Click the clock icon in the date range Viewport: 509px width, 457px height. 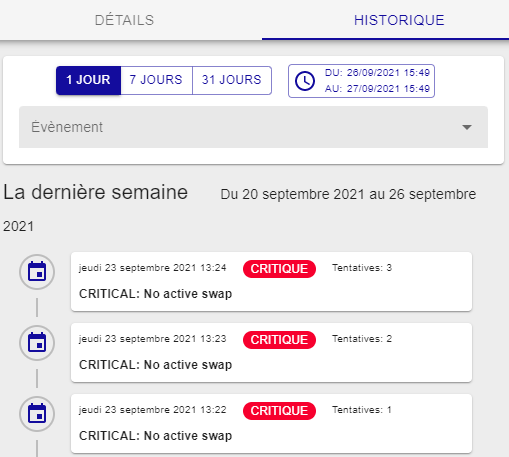click(x=305, y=81)
